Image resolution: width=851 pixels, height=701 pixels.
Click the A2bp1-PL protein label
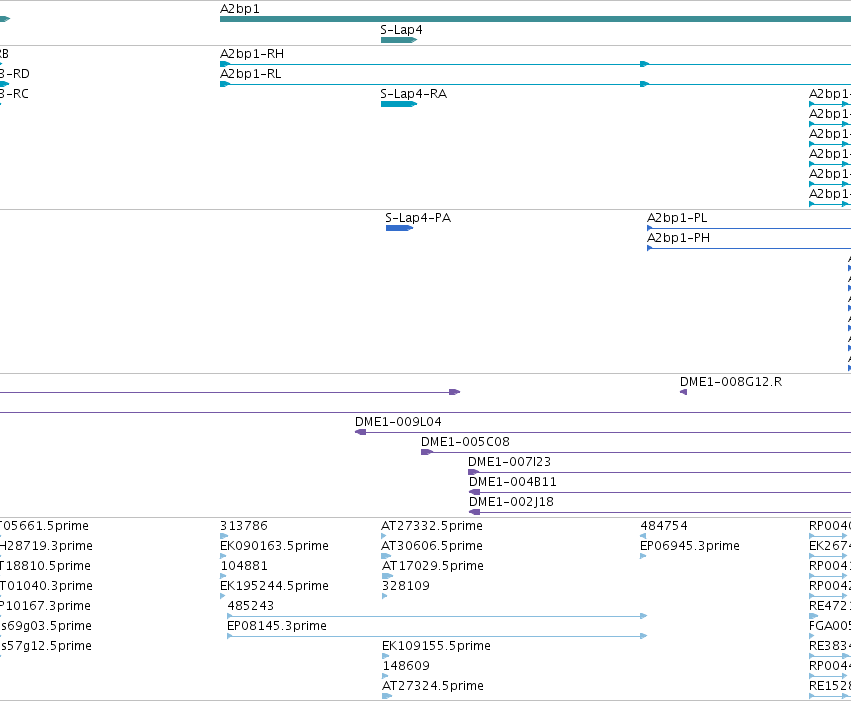click(677, 218)
